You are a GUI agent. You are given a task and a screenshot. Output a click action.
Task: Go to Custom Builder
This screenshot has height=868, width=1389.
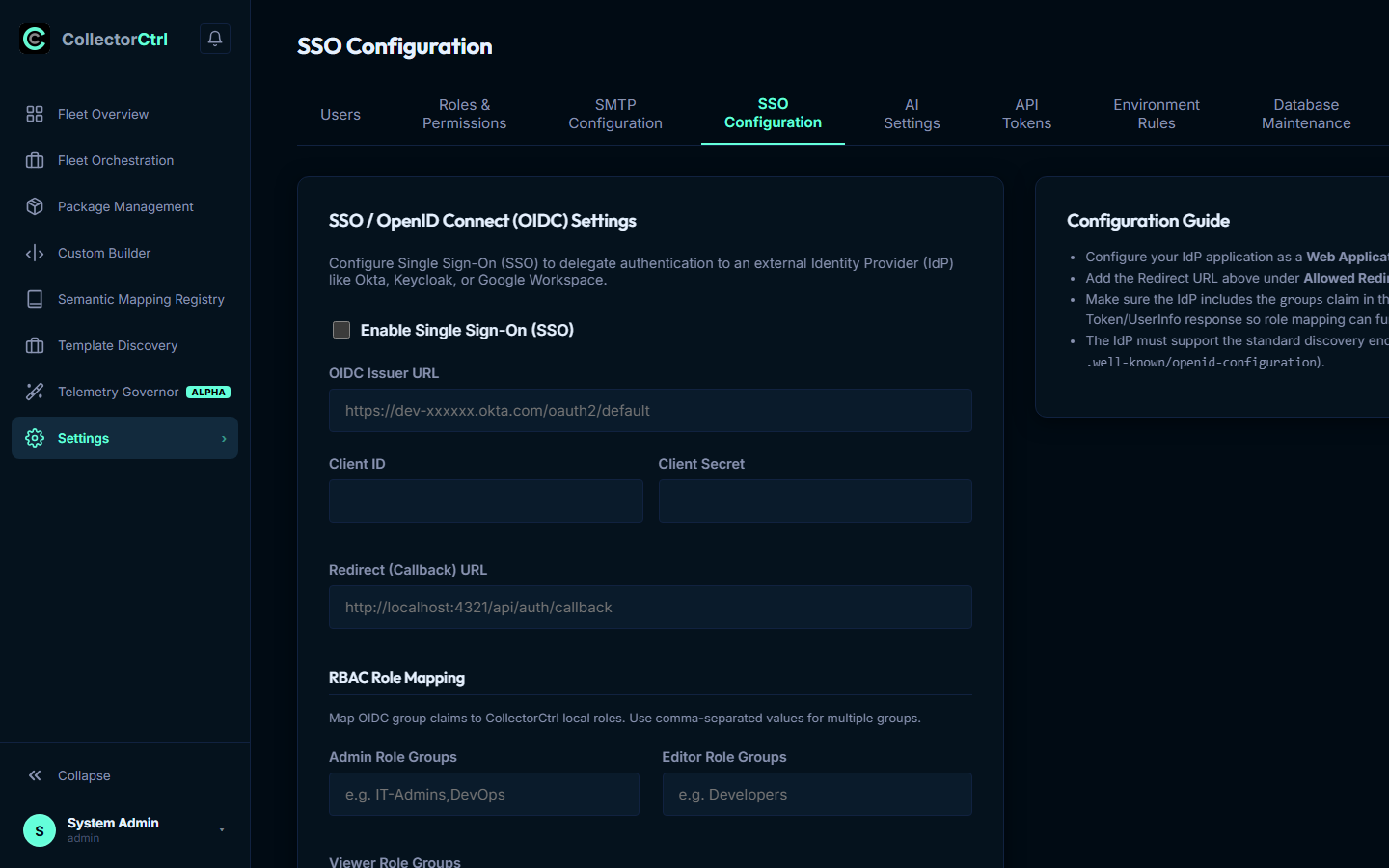pyautogui.click(x=124, y=253)
